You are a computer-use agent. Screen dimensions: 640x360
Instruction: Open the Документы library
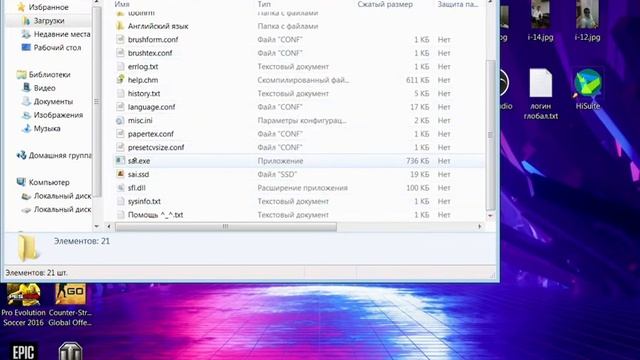53,102
